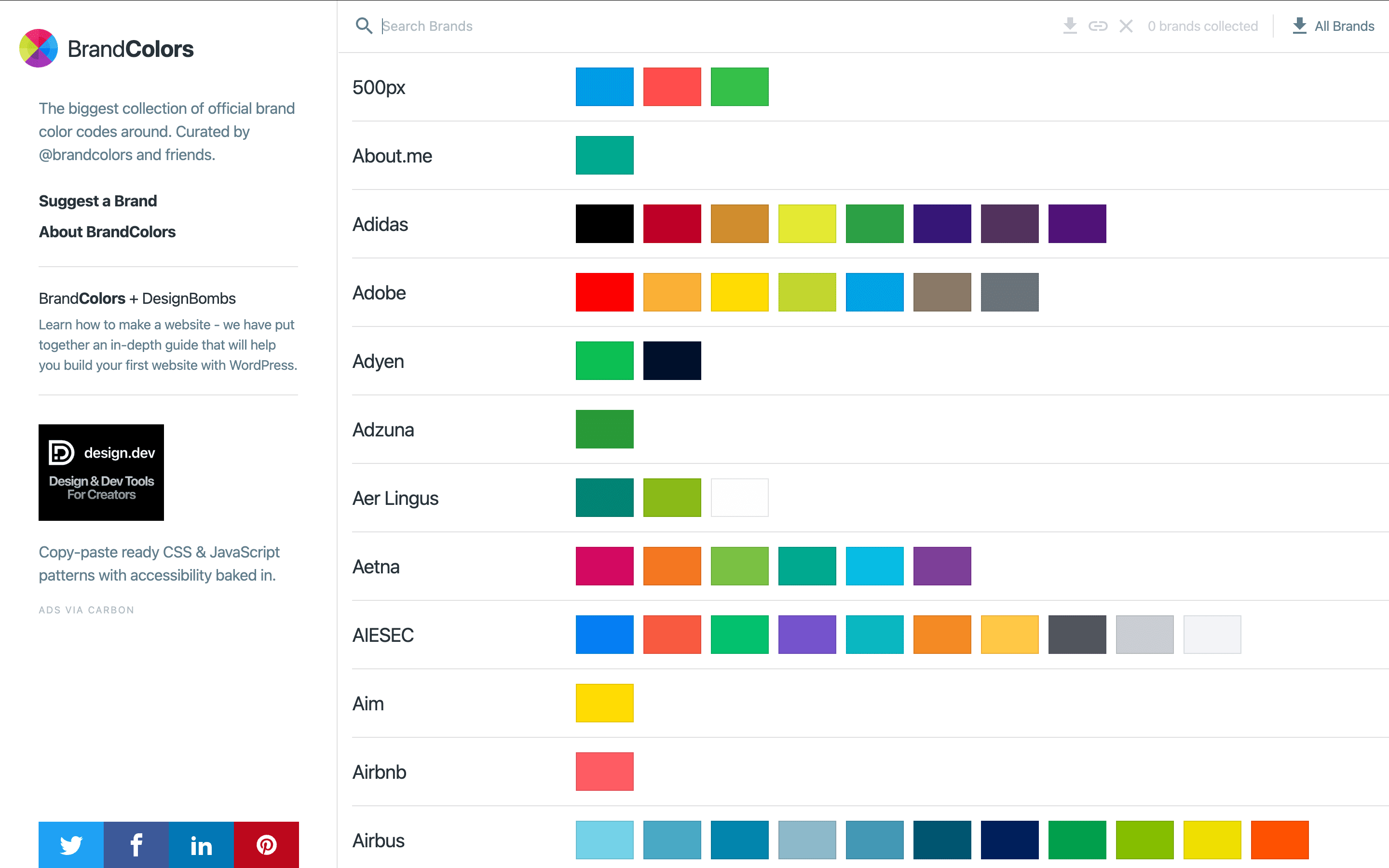Select the Adidas brand name
The width and height of the screenshot is (1389, 868).
380,224
